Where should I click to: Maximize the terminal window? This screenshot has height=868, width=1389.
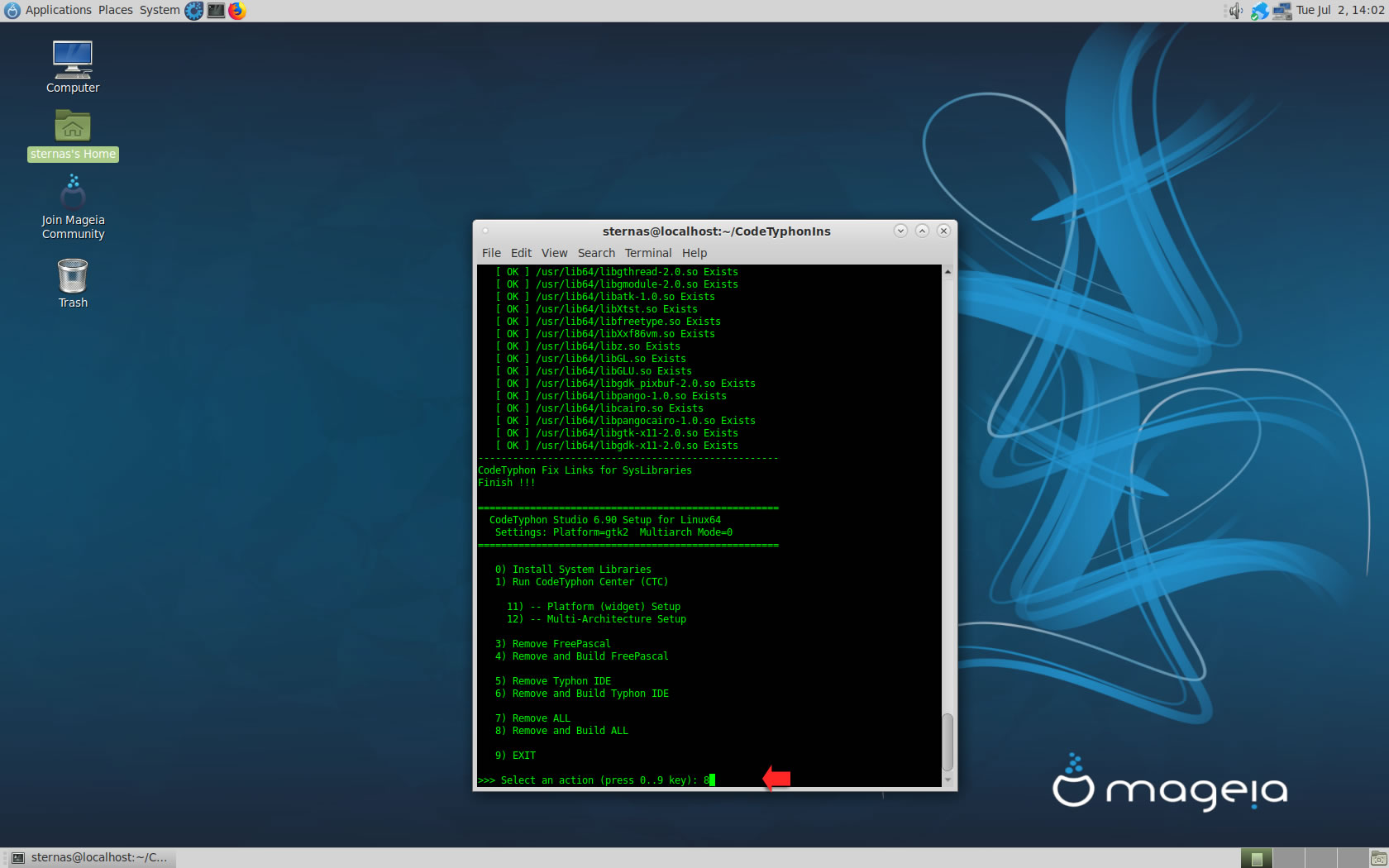click(922, 231)
